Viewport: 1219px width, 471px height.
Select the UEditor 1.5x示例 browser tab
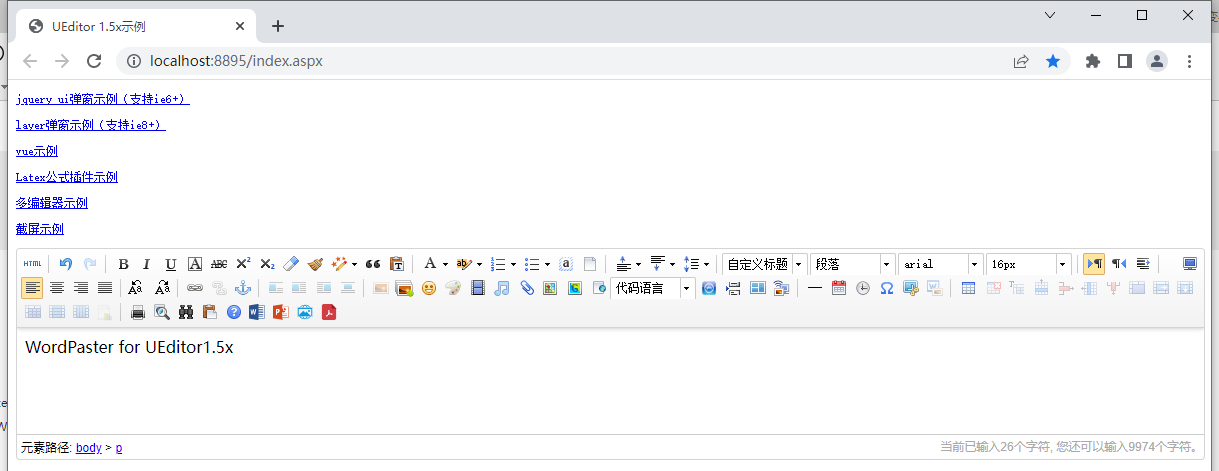(x=138, y=26)
